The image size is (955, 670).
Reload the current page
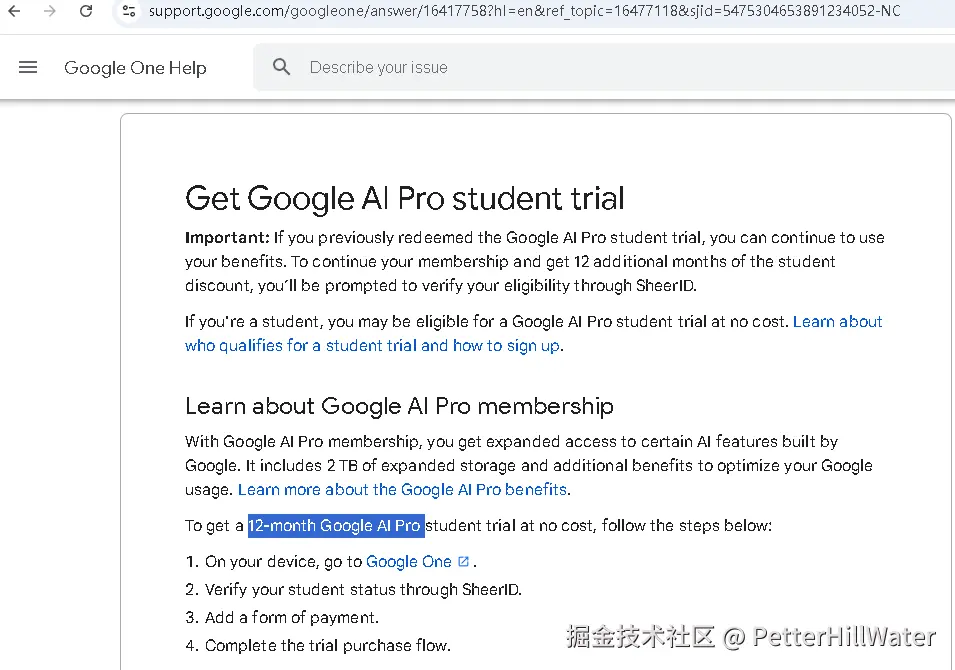click(x=86, y=11)
